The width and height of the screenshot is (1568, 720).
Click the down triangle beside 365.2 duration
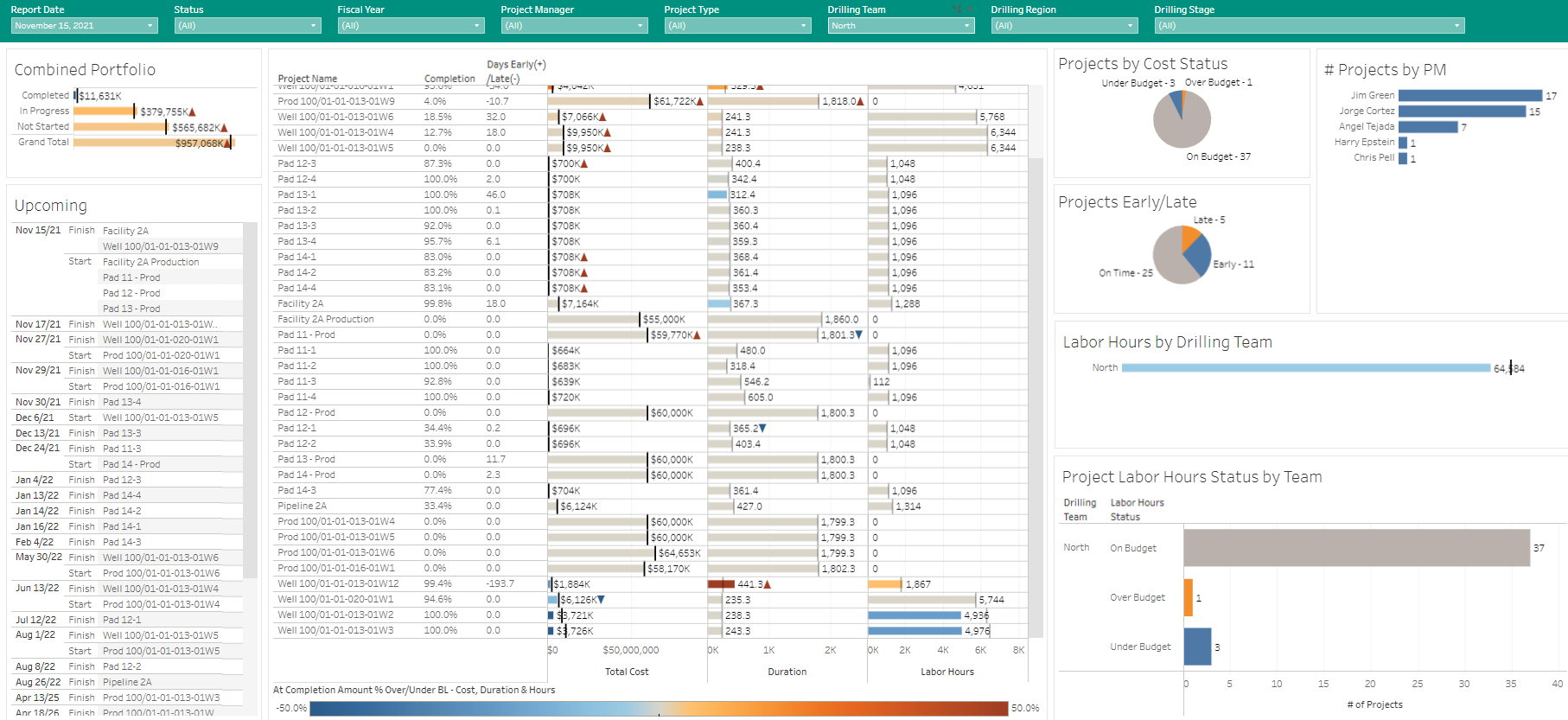[762, 429]
